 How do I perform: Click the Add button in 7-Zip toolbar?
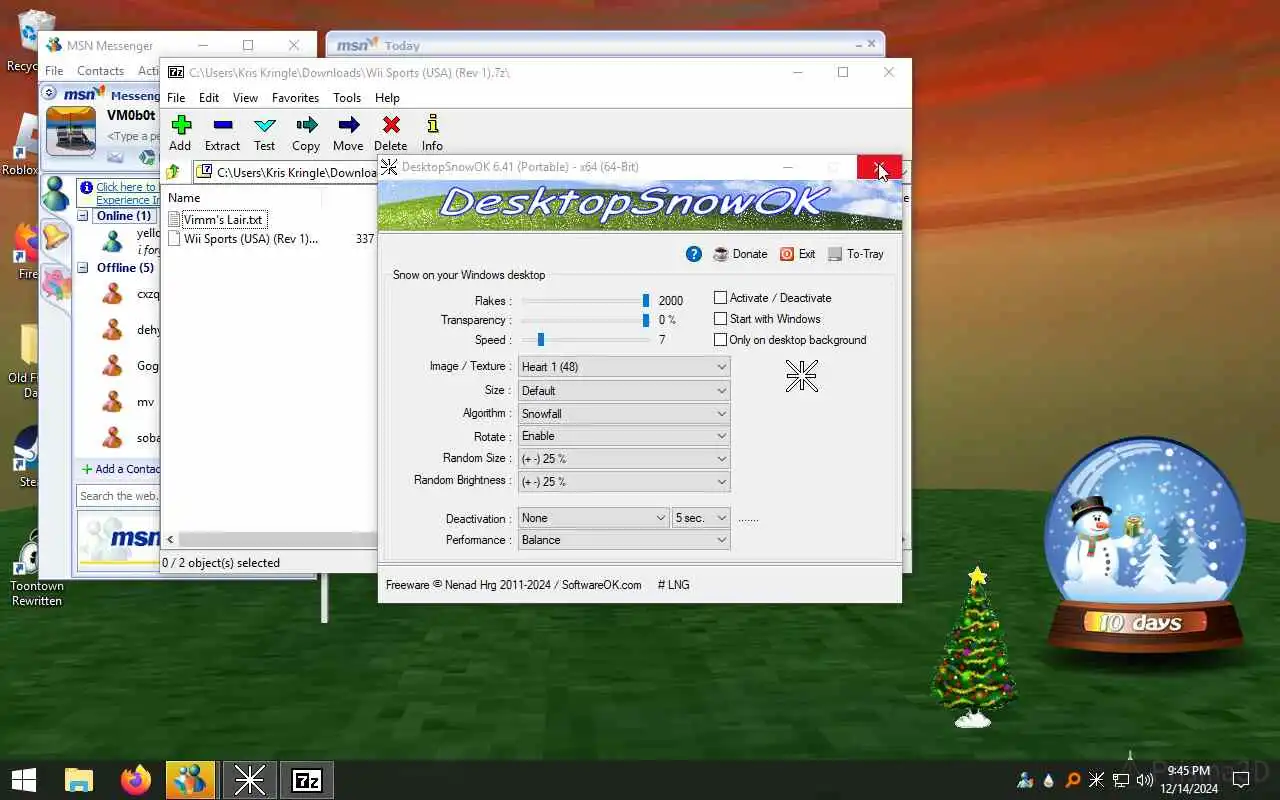180,132
